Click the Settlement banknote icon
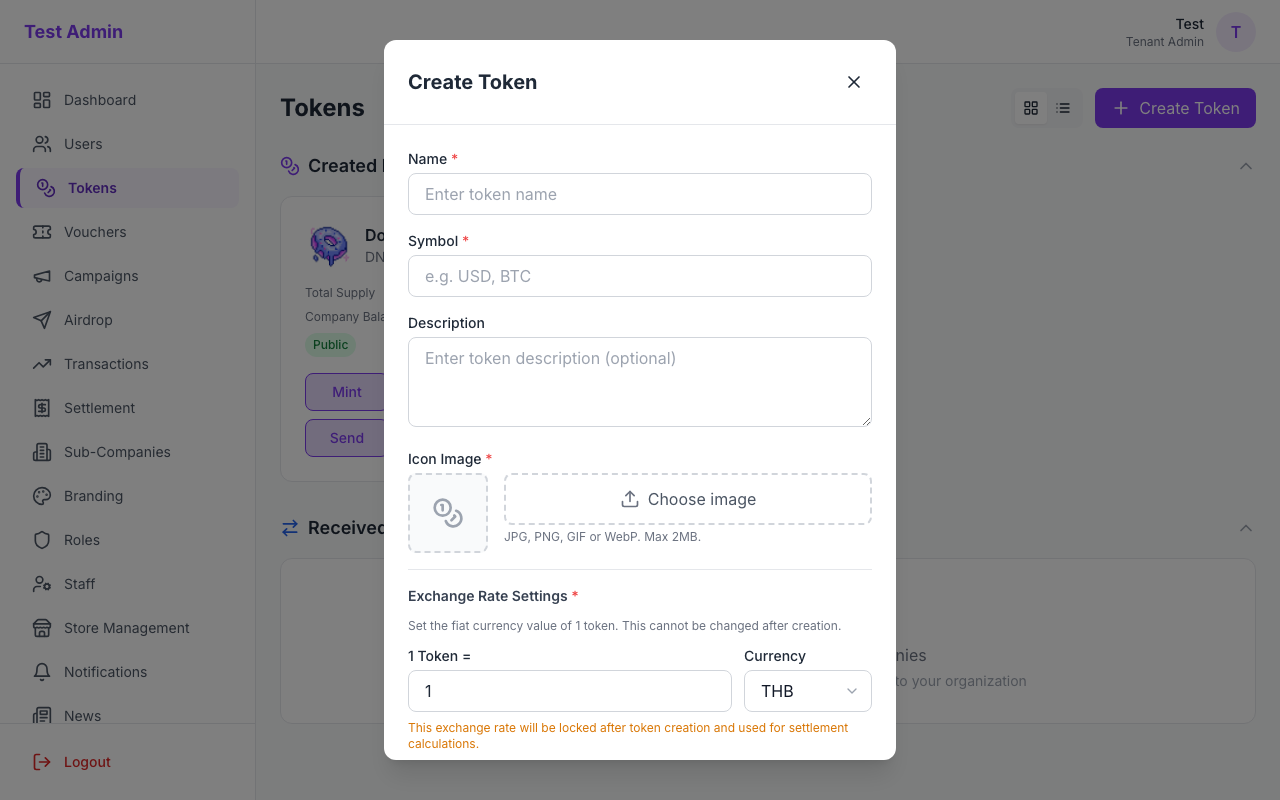The image size is (1280, 800). click(41, 408)
